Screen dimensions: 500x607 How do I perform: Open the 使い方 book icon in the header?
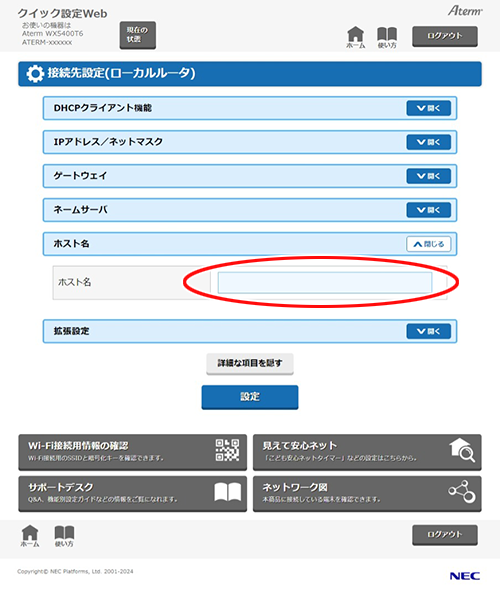[387, 37]
